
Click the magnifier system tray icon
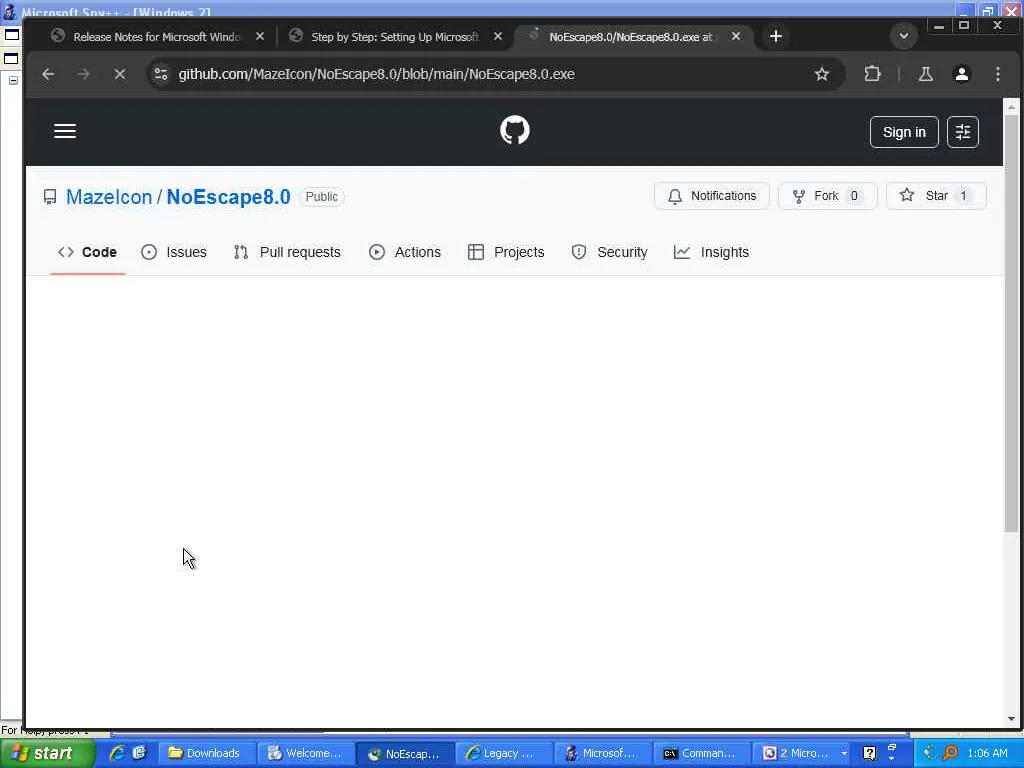tap(950, 754)
